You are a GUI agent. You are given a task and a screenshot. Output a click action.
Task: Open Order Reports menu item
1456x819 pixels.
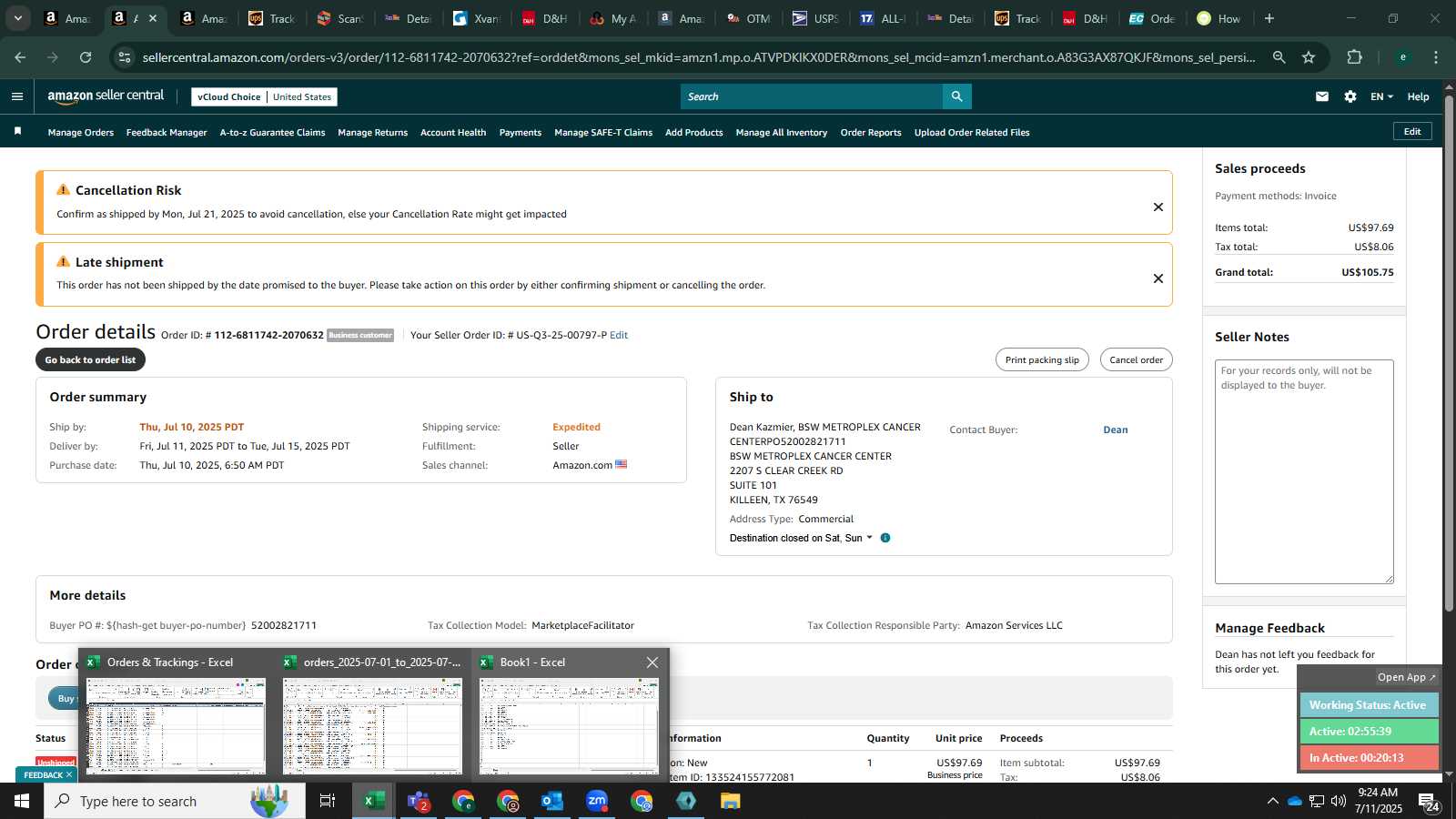(x=871, y=132)
